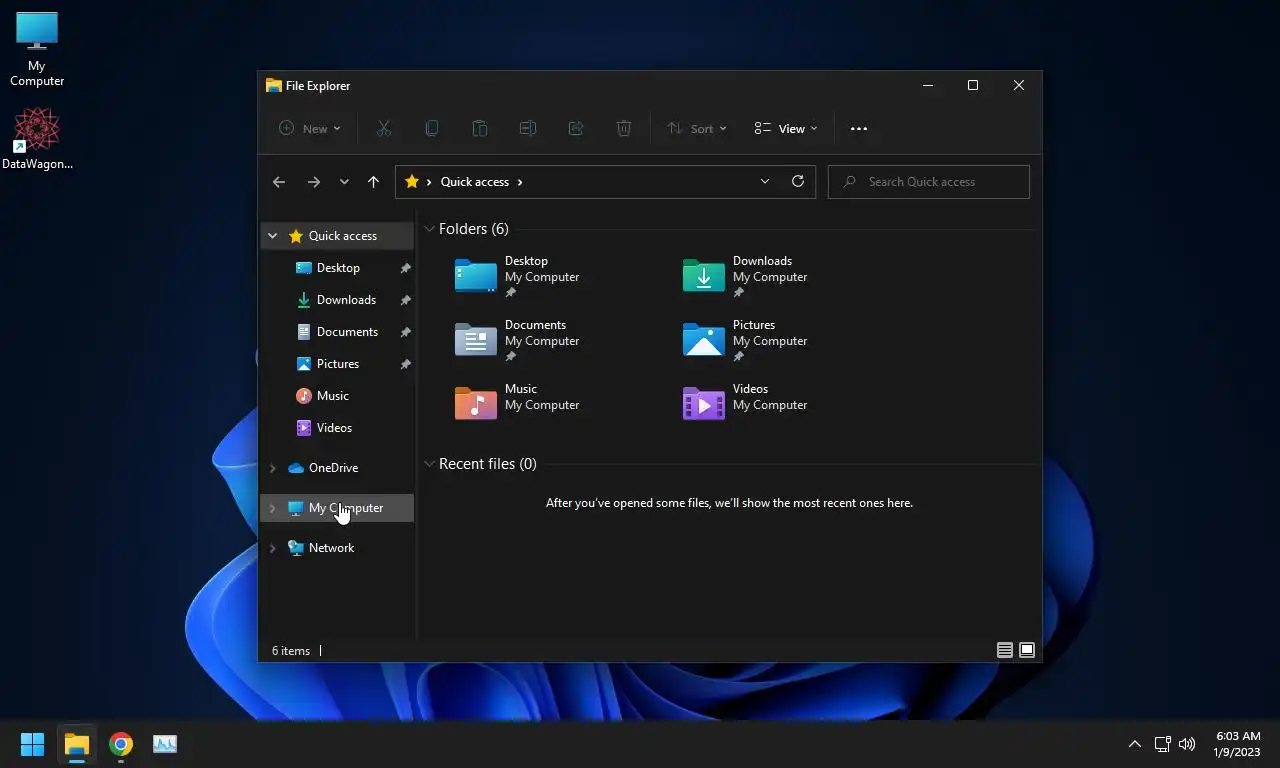Maximize the File Explorer window
Screen dimensions: 1280x768
pos(973,85)
